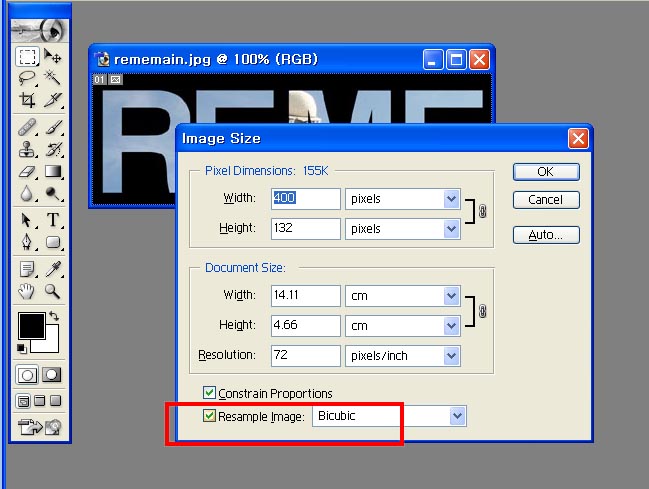Viewport: 649px width, 489px height.
Task: Select the Notes tool
Action: coord(27,269)
